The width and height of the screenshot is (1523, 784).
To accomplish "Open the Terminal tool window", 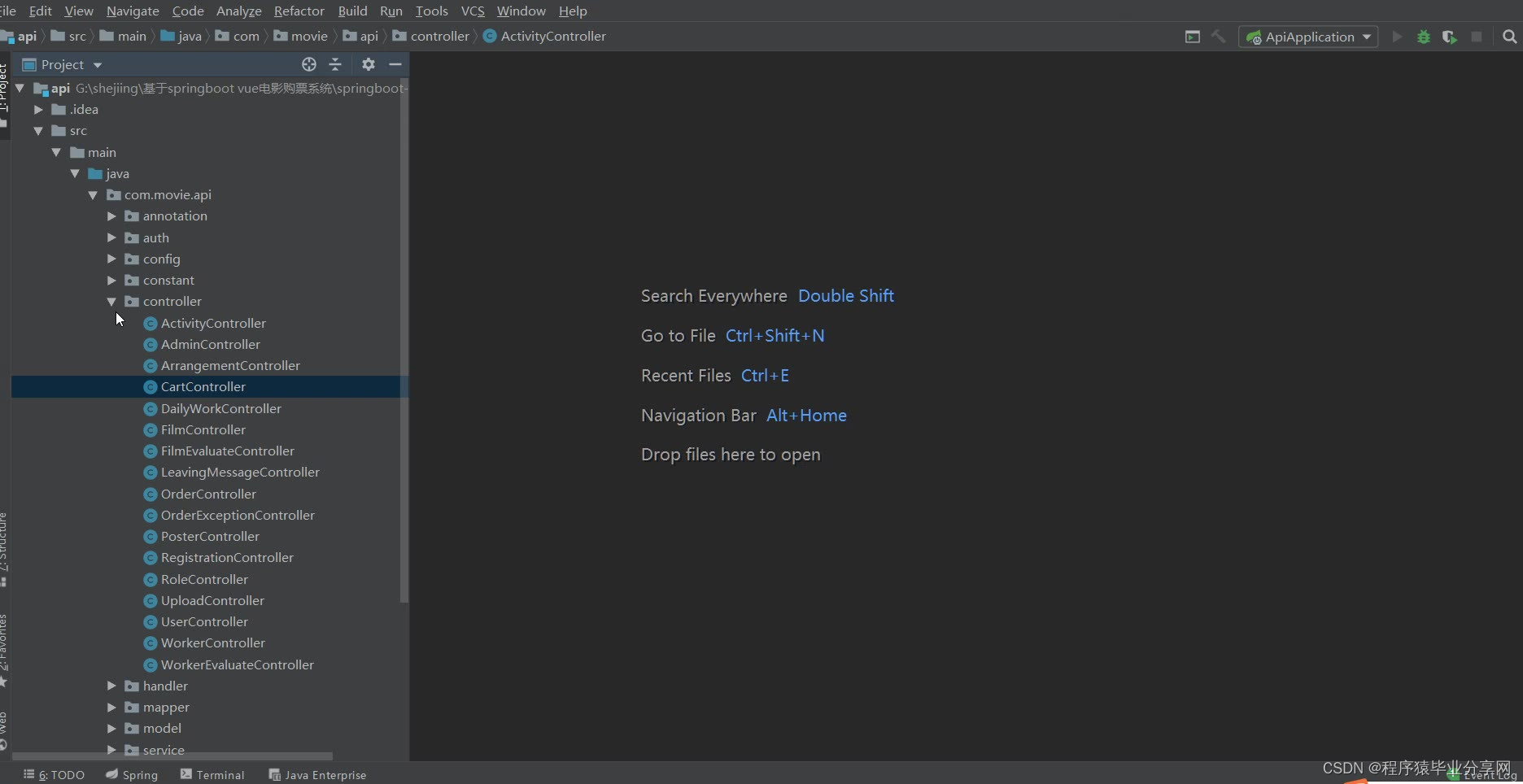I will point(212,774).
